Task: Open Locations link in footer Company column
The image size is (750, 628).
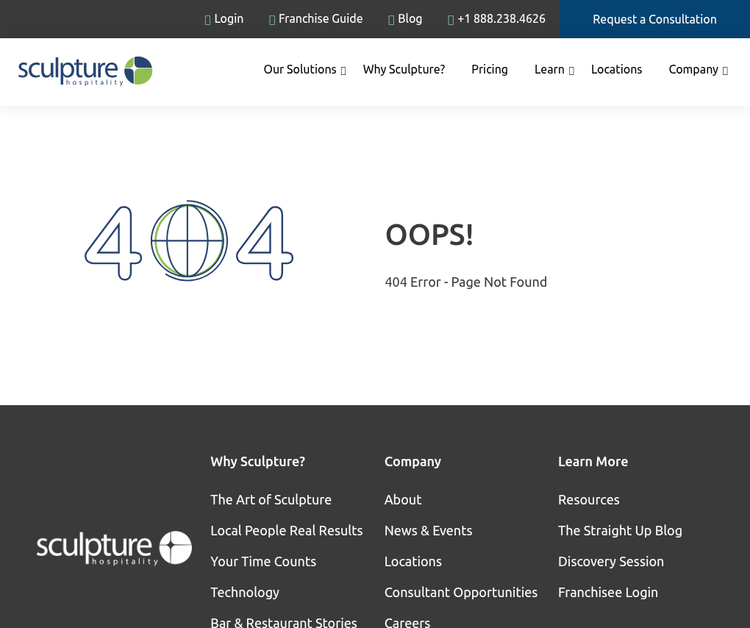Action: (x=413, y=561)
